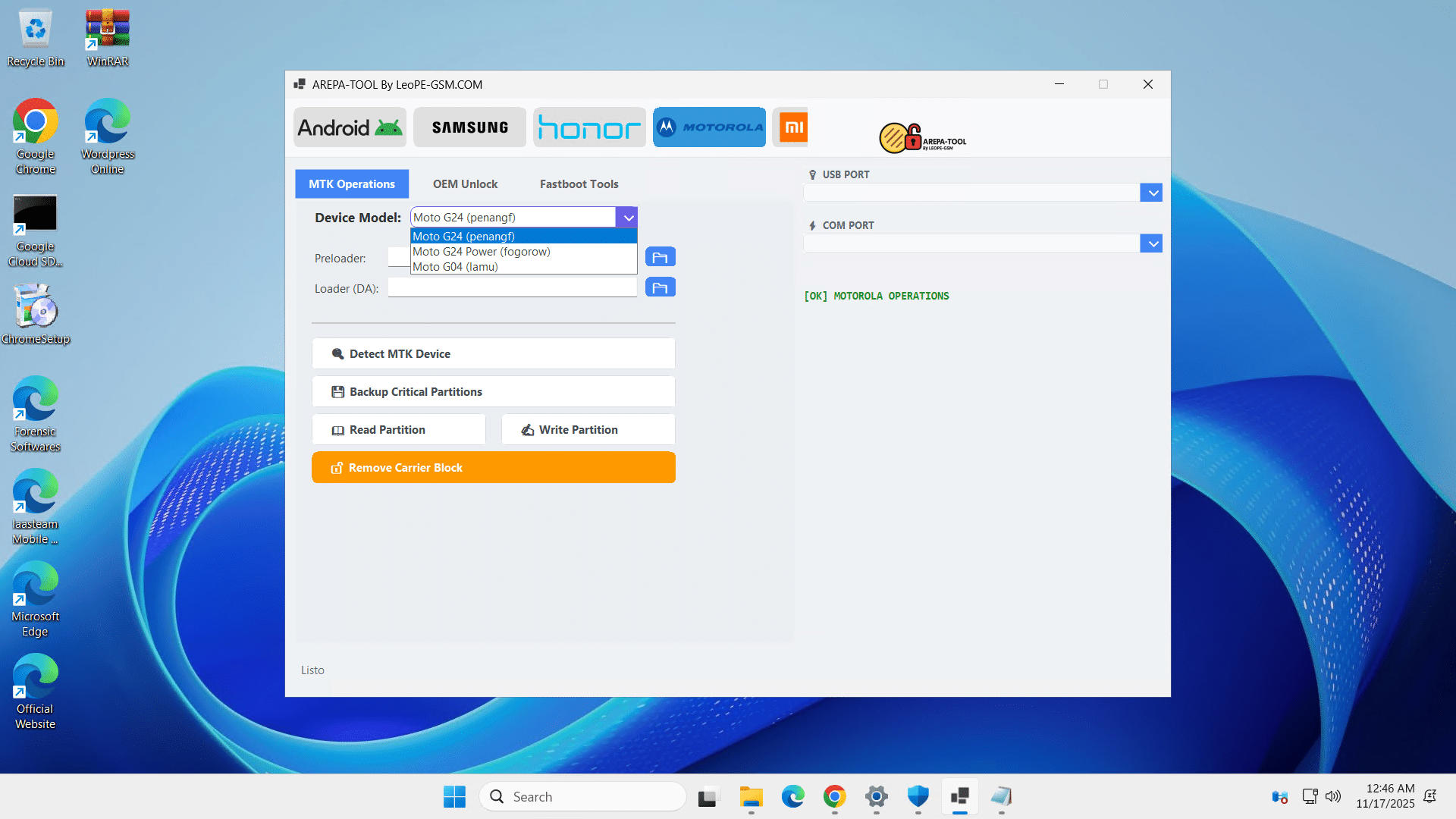The width and height of the screenshot is (1456, 819).
Task: Select the Xiaomi MI brand icon
Action: pyautogui.click(x=792, y=127)
